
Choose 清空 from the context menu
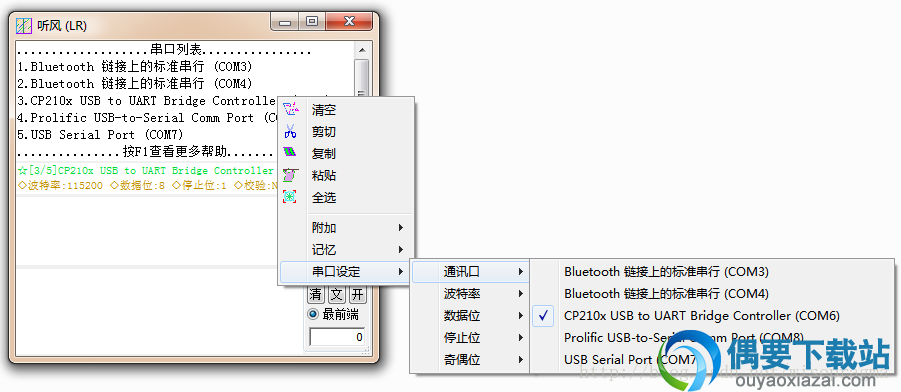coord(346,110)
